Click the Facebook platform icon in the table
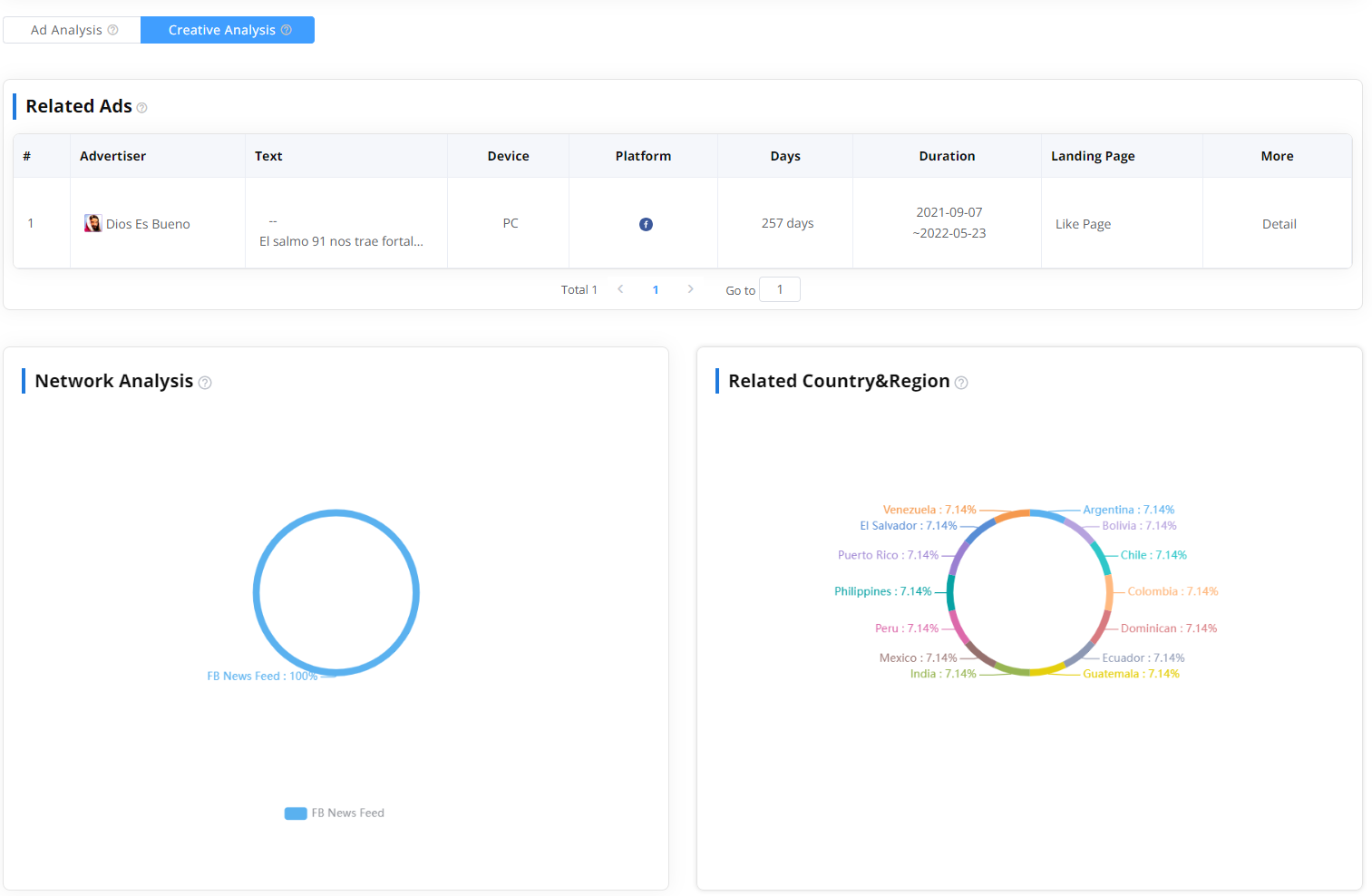Image resolution: width=1372 pixels, height=896 pixels. 644,224
